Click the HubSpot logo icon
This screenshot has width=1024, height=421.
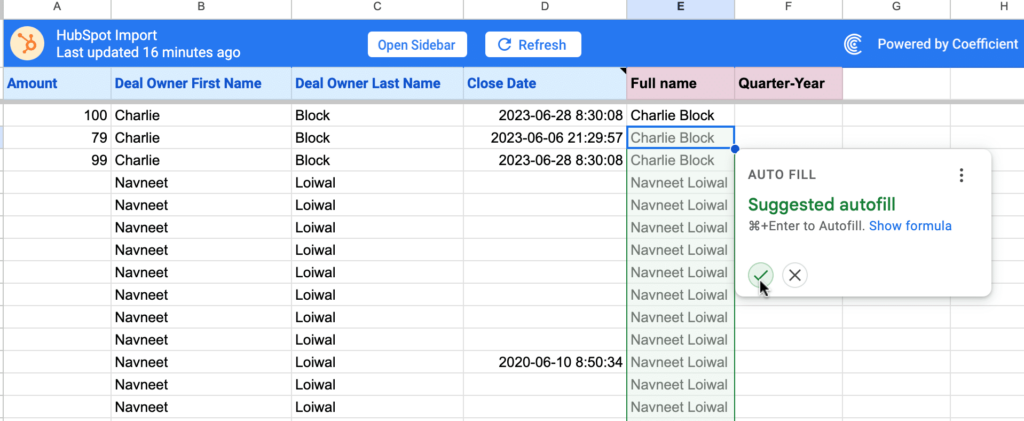tap(25, 44)
